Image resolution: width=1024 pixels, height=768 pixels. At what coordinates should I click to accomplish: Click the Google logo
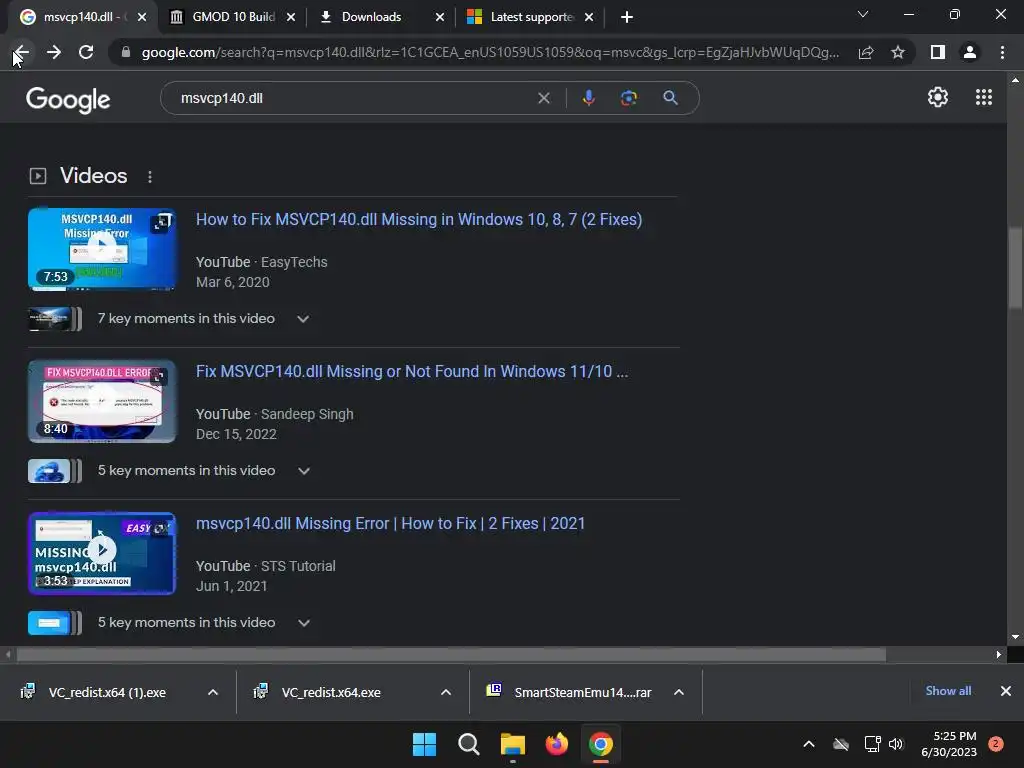(68, 99)
